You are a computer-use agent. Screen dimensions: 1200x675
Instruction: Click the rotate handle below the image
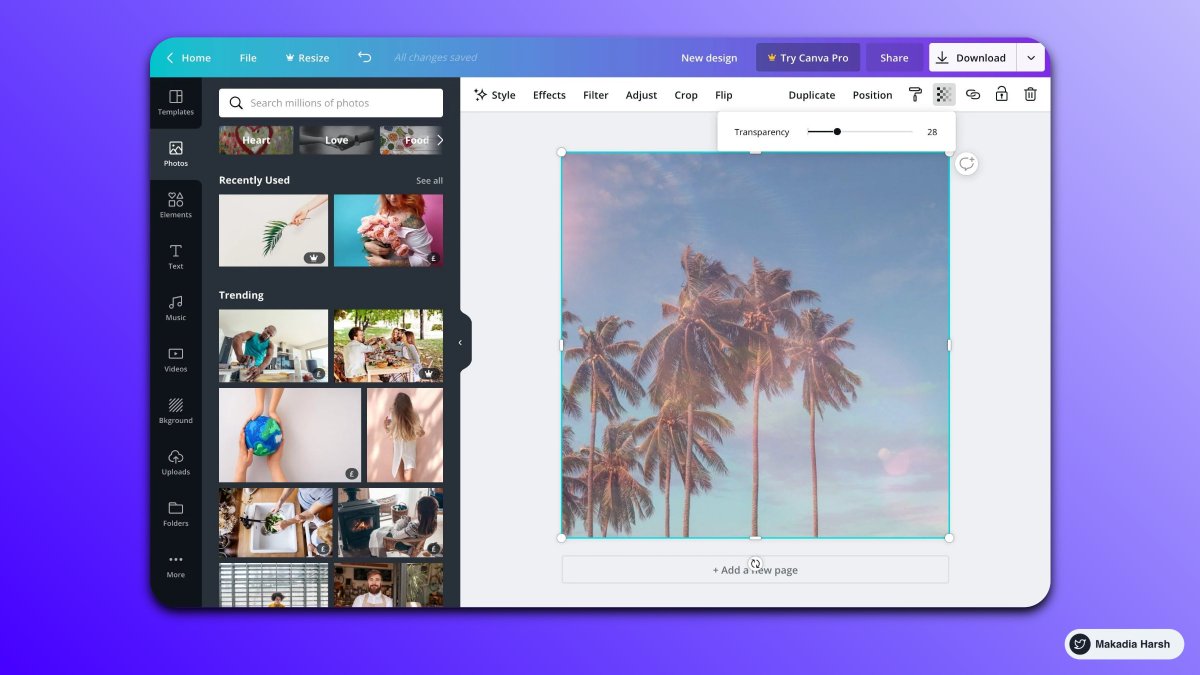click(755, 564)
